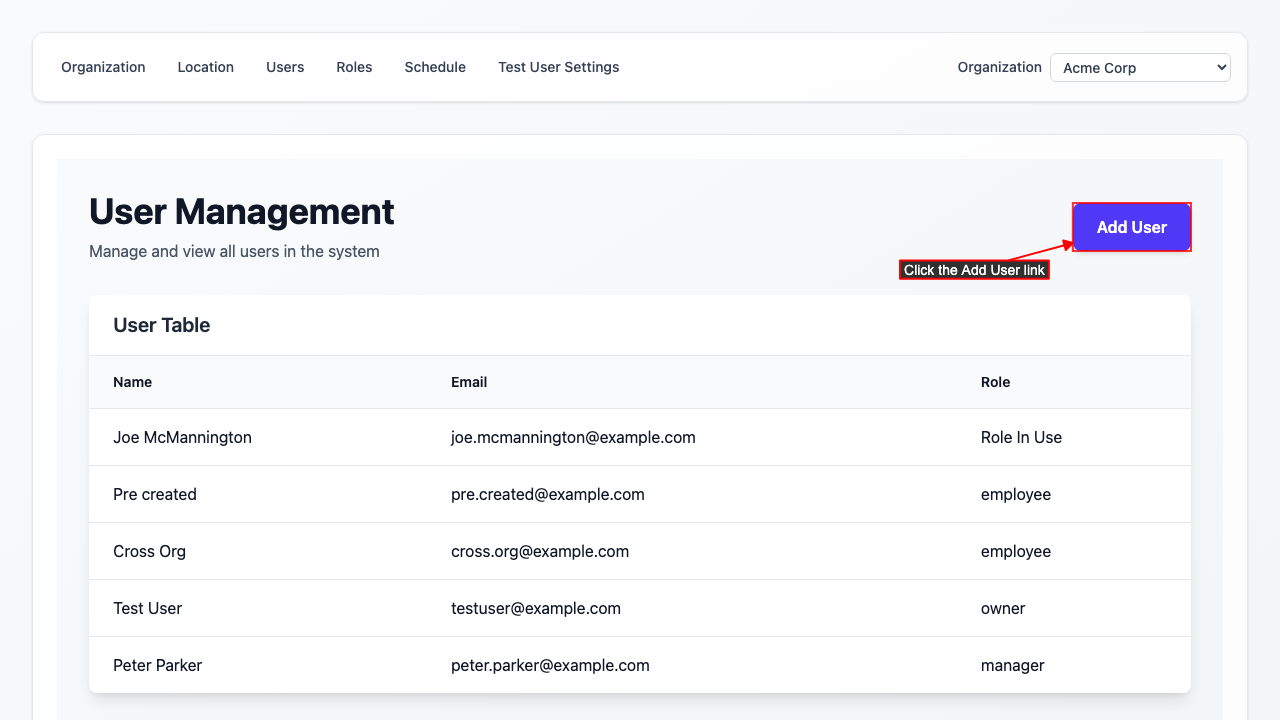Open the Roles section
This screenshot has height=720, width=1280.
tap(354, 67)
